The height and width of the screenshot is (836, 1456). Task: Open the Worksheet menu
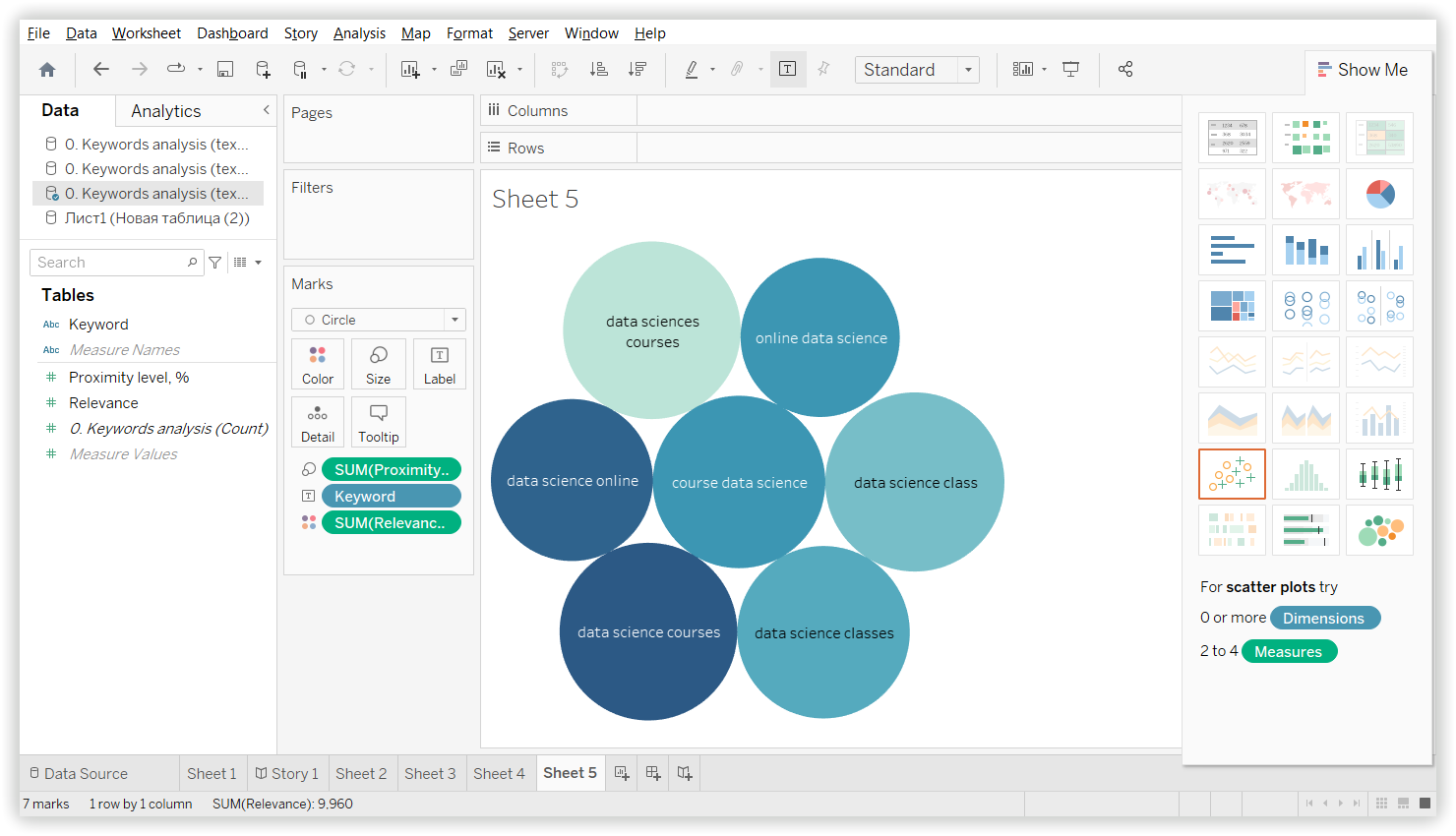(x=146, y=33)
